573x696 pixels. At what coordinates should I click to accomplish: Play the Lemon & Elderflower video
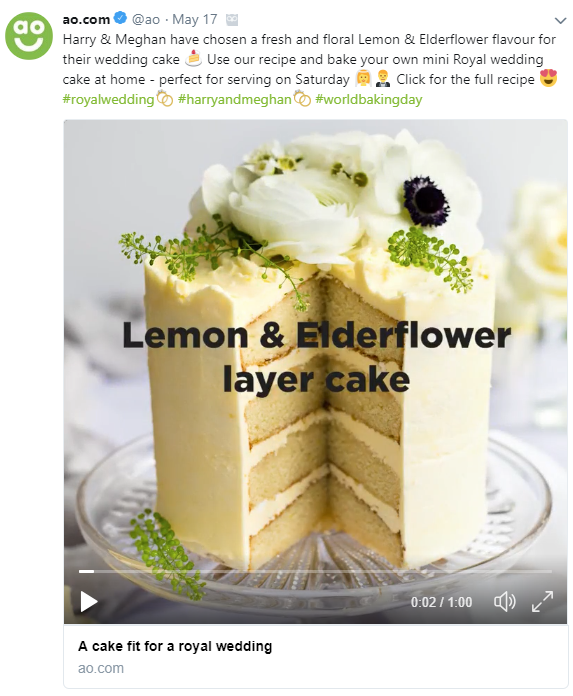click(88, 602)
